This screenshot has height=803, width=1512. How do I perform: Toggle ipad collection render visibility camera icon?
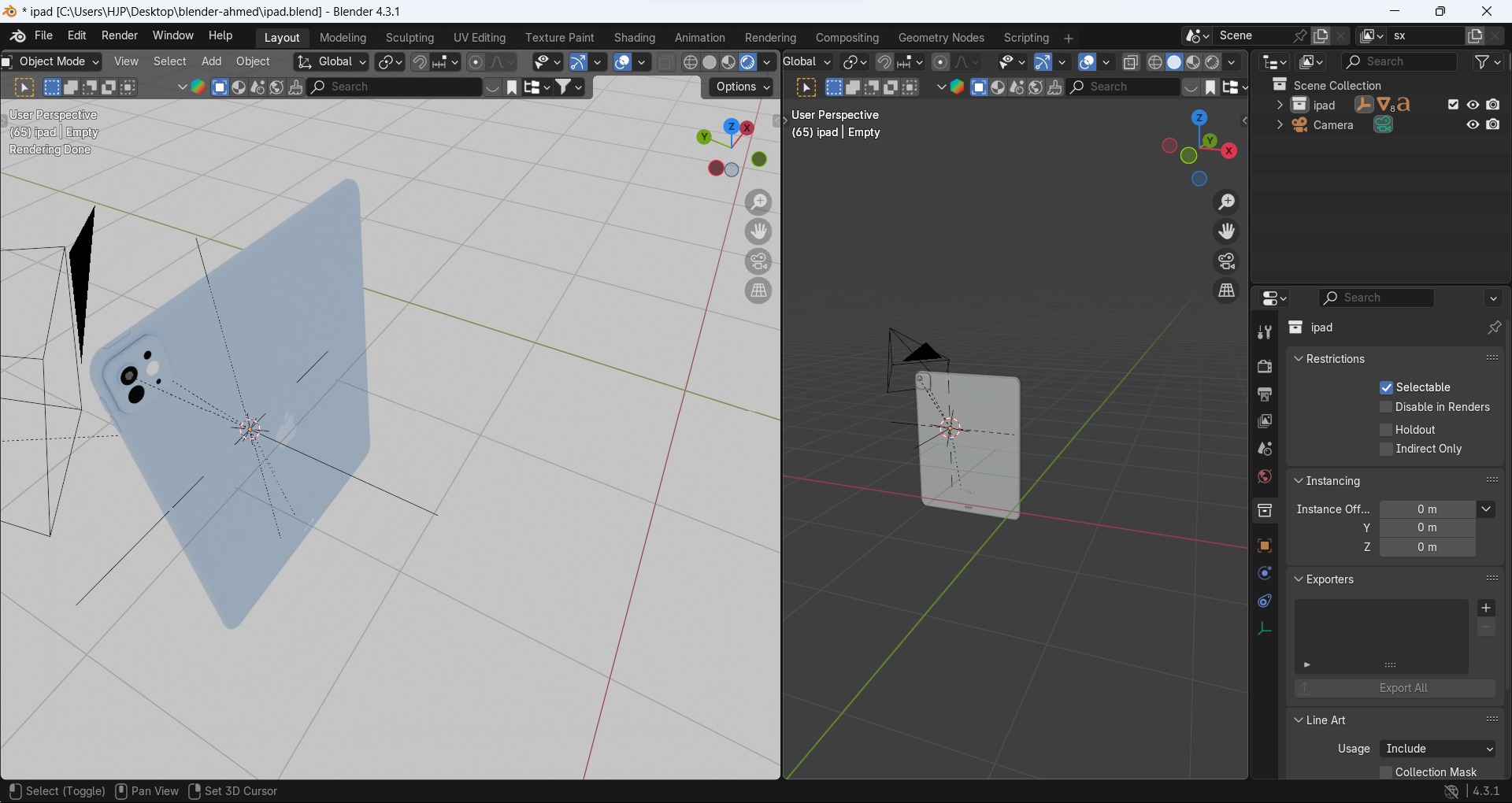1494,105
